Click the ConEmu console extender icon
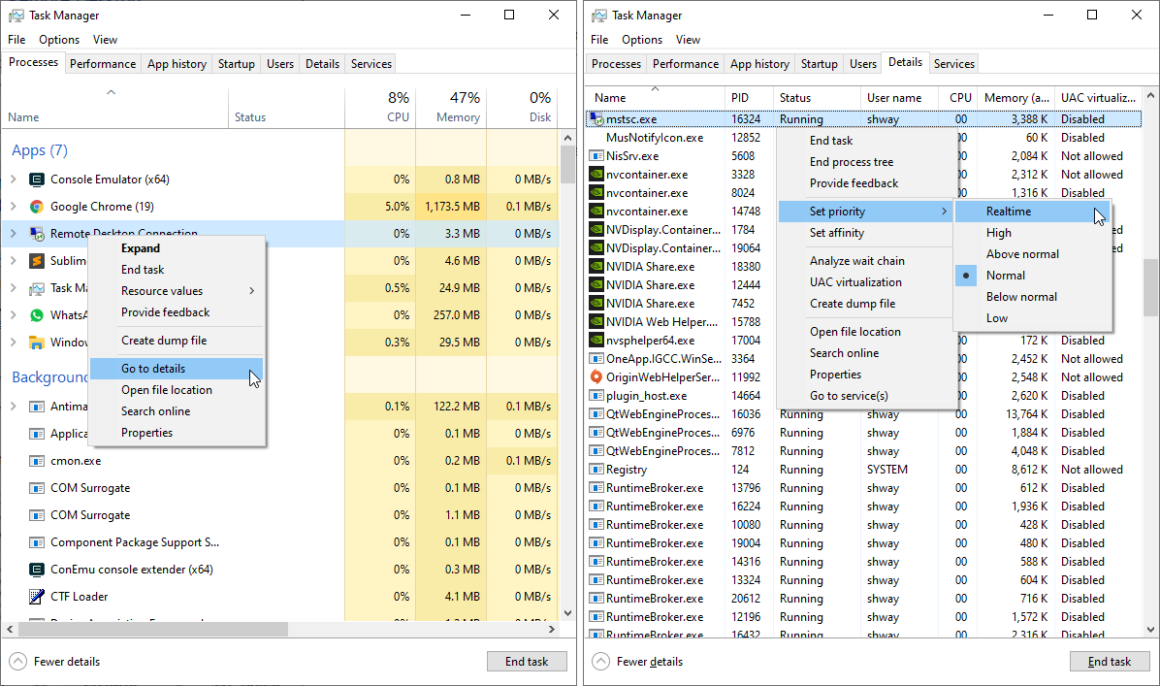1160x686 pixels. click(x=37, y=570)
